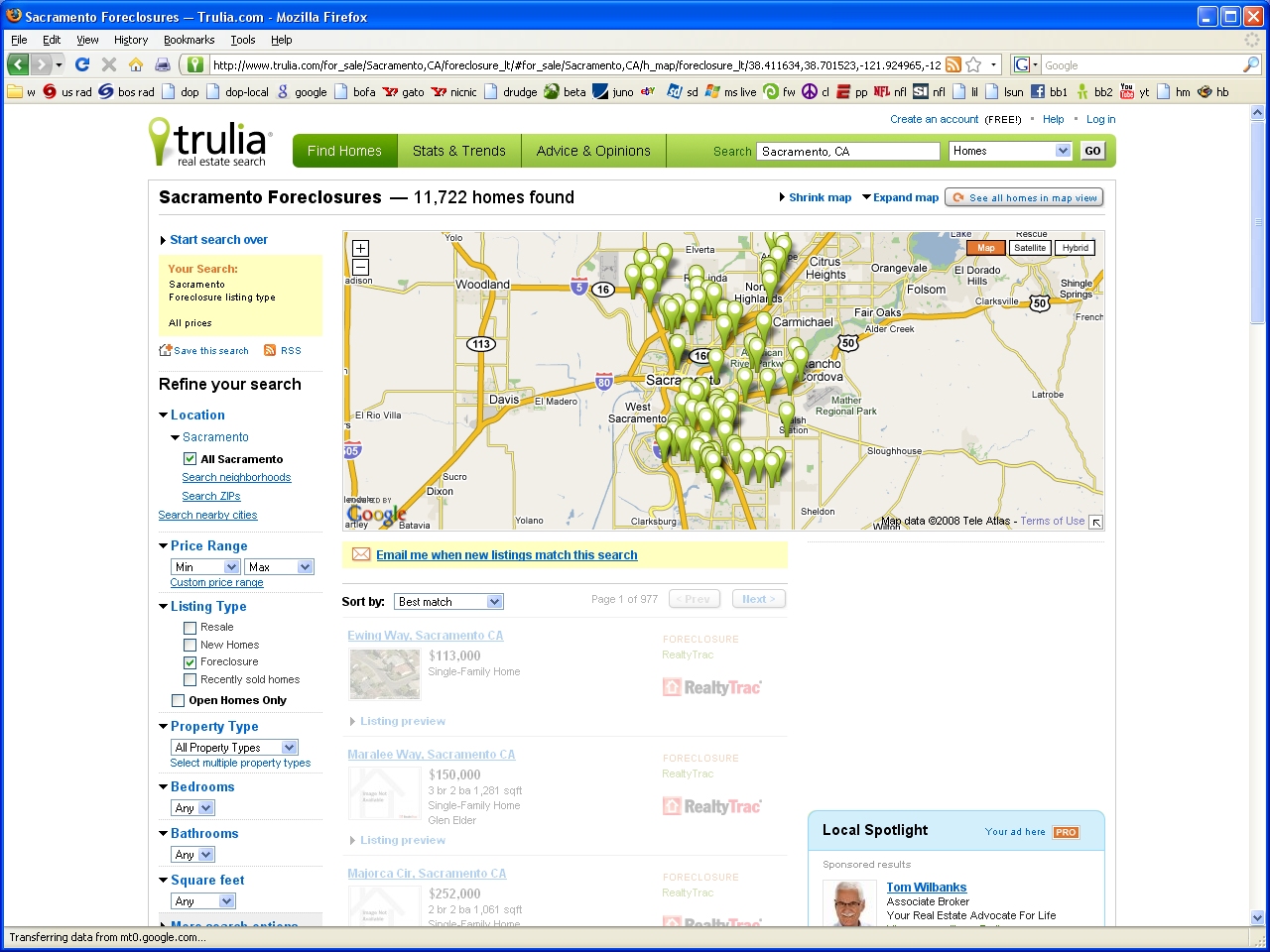1270x952 pixels.
Task: Open the Max price dropdown
Action: point(279,567)
